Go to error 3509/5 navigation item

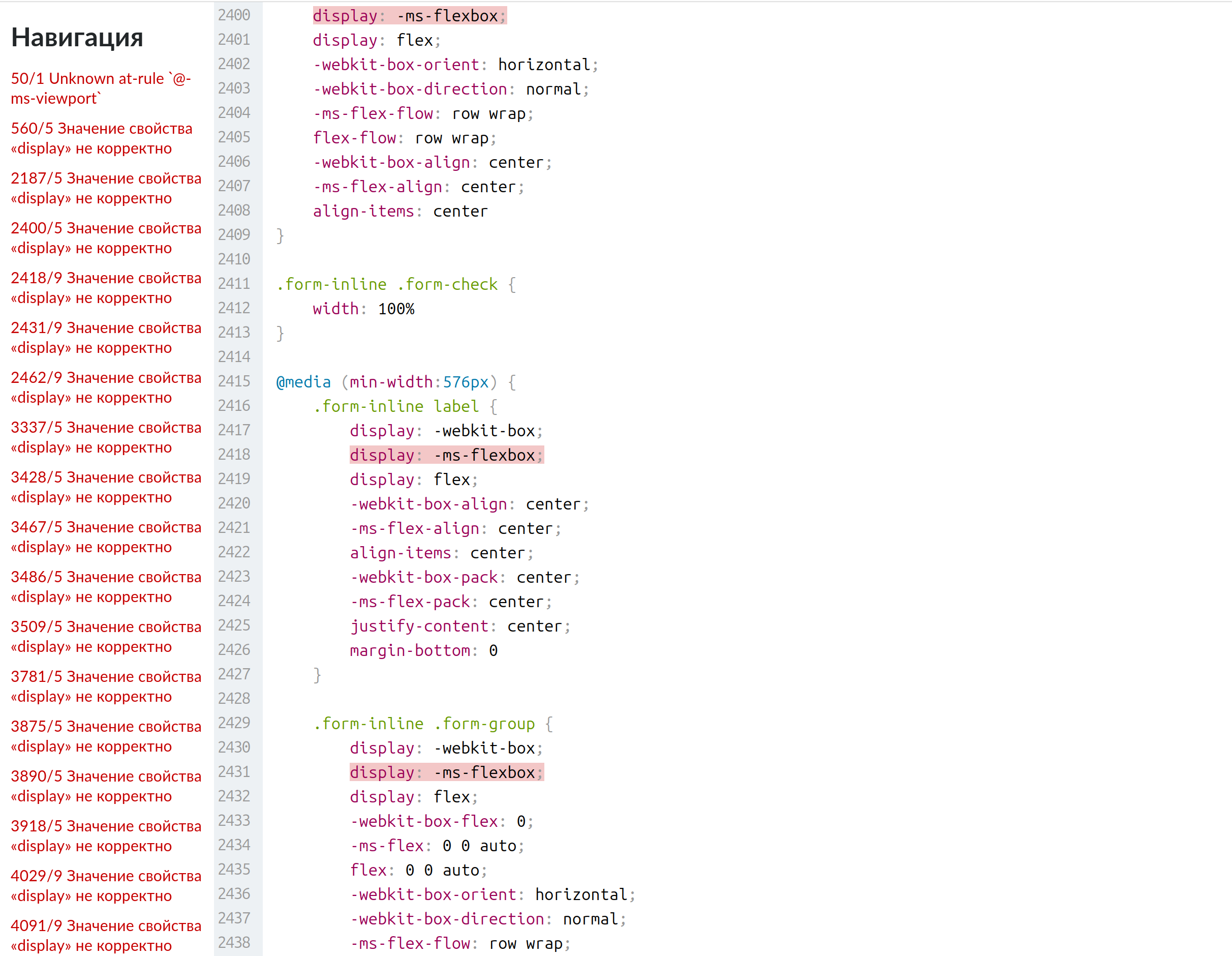click(x=106, y=636)
